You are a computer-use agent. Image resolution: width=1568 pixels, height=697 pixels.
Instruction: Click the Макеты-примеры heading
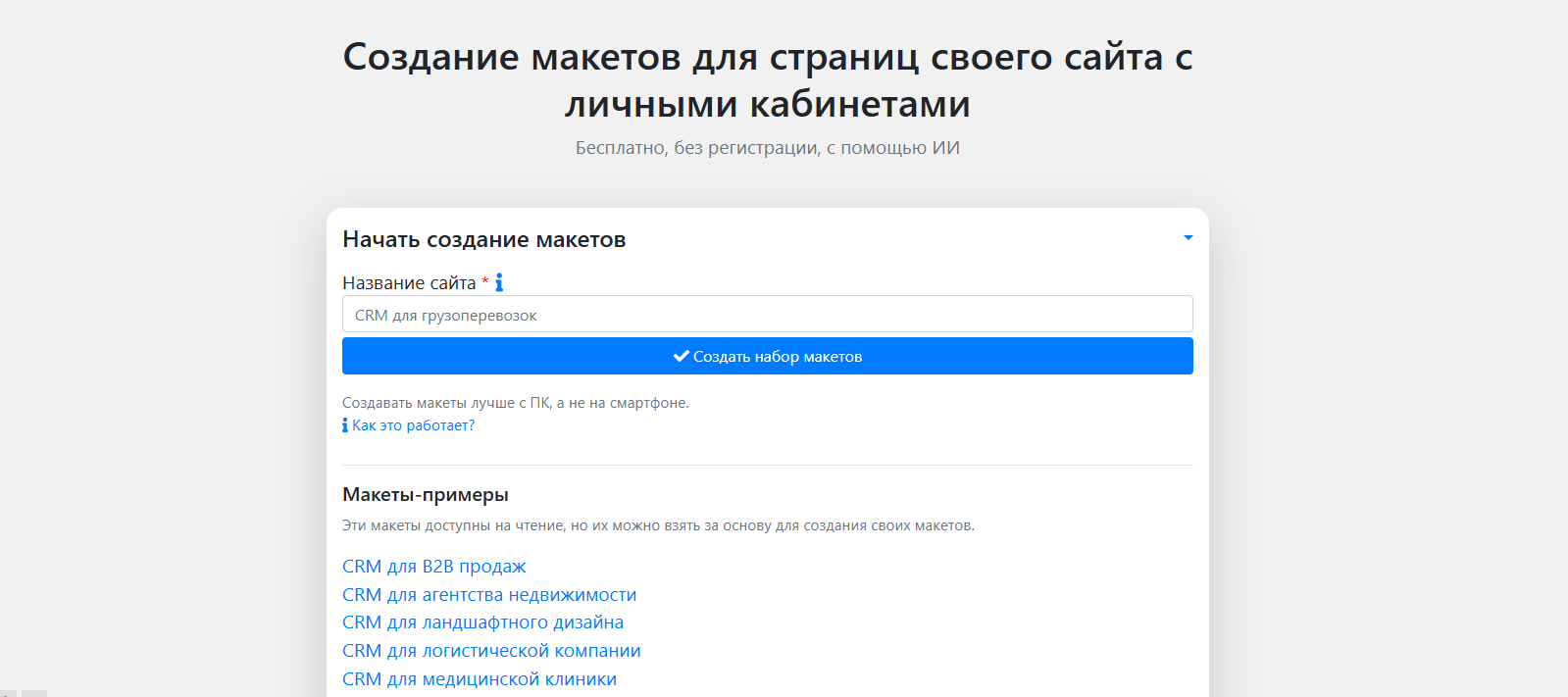[x=426, y=495]
